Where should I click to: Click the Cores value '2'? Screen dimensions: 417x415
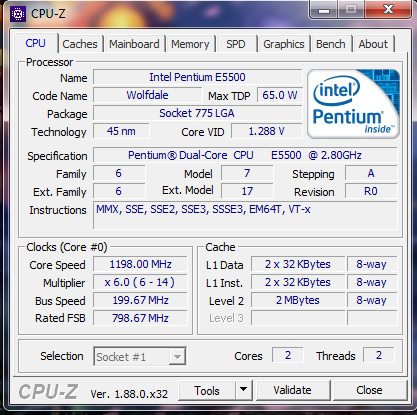pos(288,355)
